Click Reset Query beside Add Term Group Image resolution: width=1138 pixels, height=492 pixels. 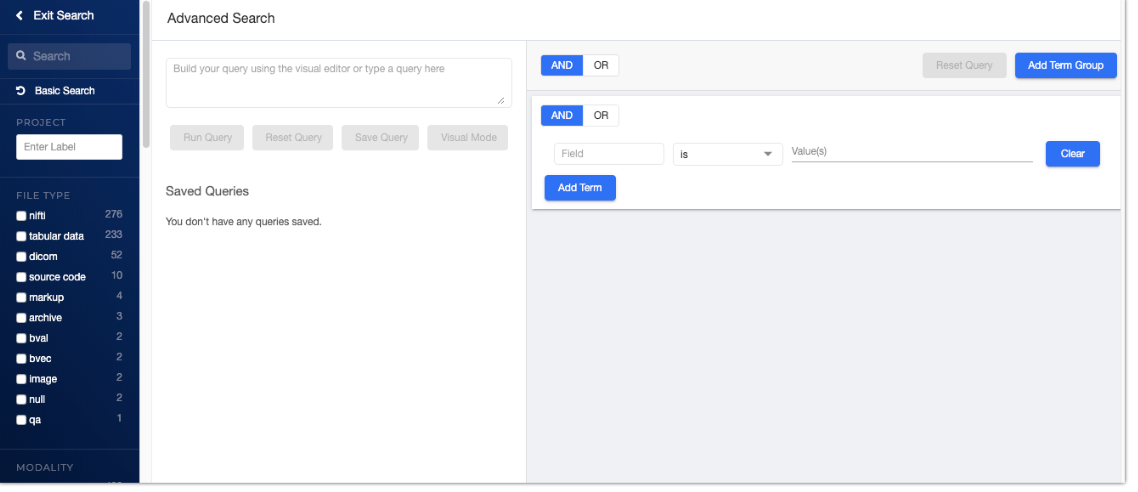[x=964, y=65]
